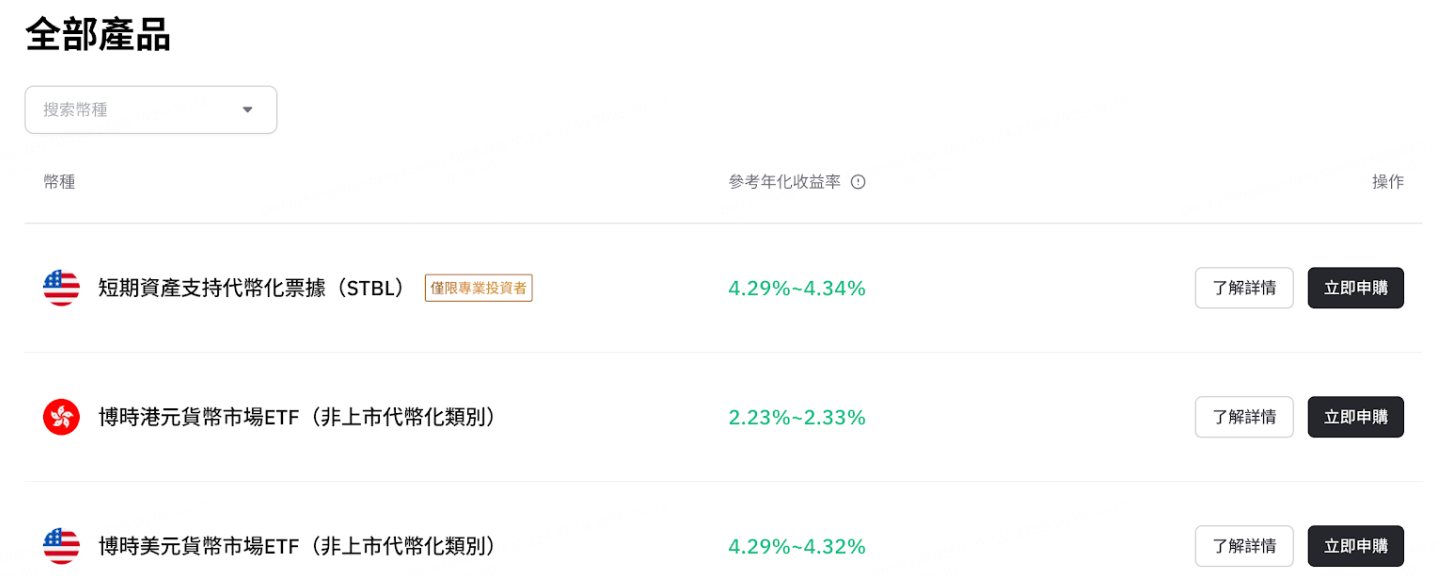This screenshot has width=1438, height=577.
Task: Click the US flag icon beside STBL product
Action: click(x=60, y=288)
